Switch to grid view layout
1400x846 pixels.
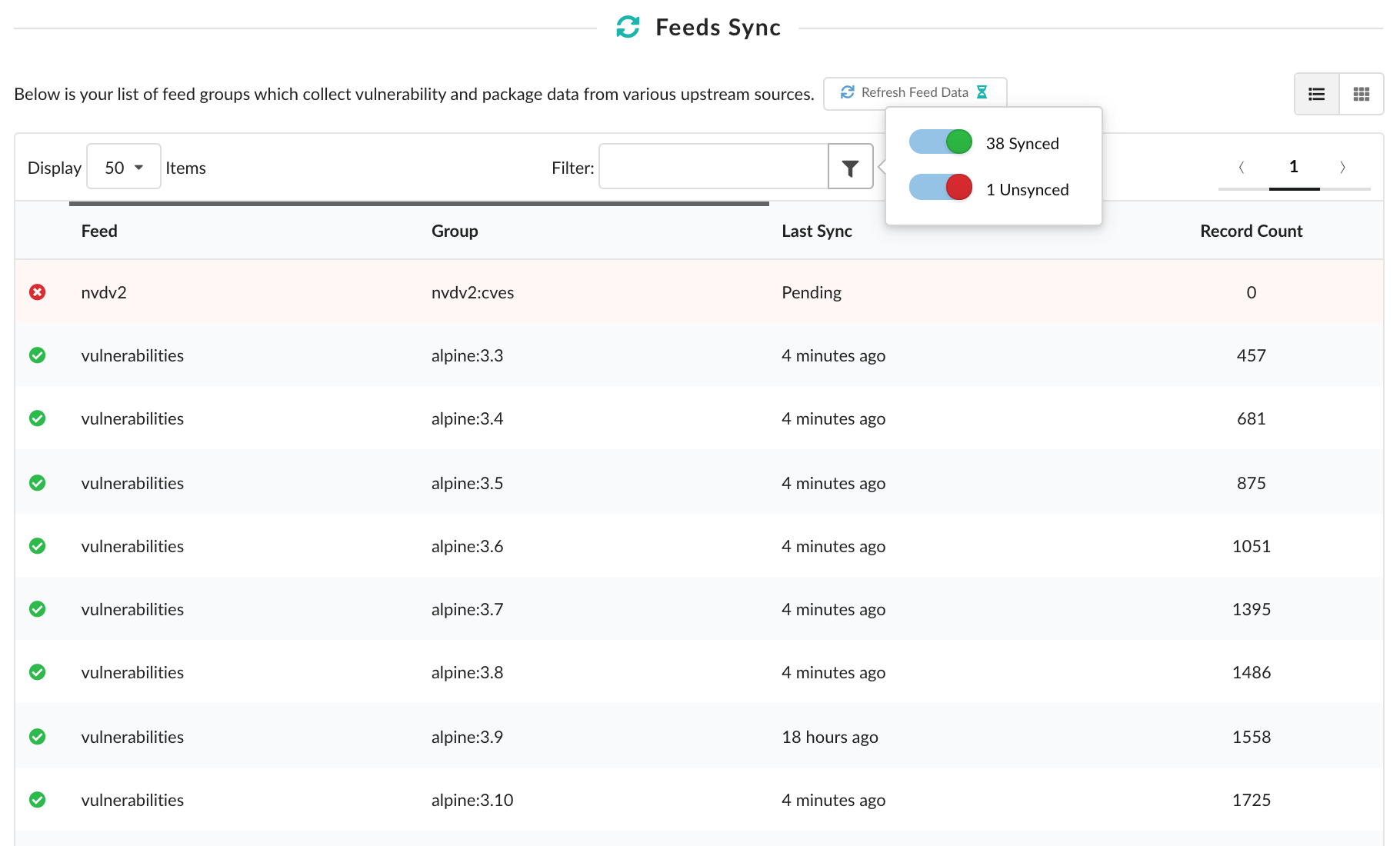(1361, 94)
